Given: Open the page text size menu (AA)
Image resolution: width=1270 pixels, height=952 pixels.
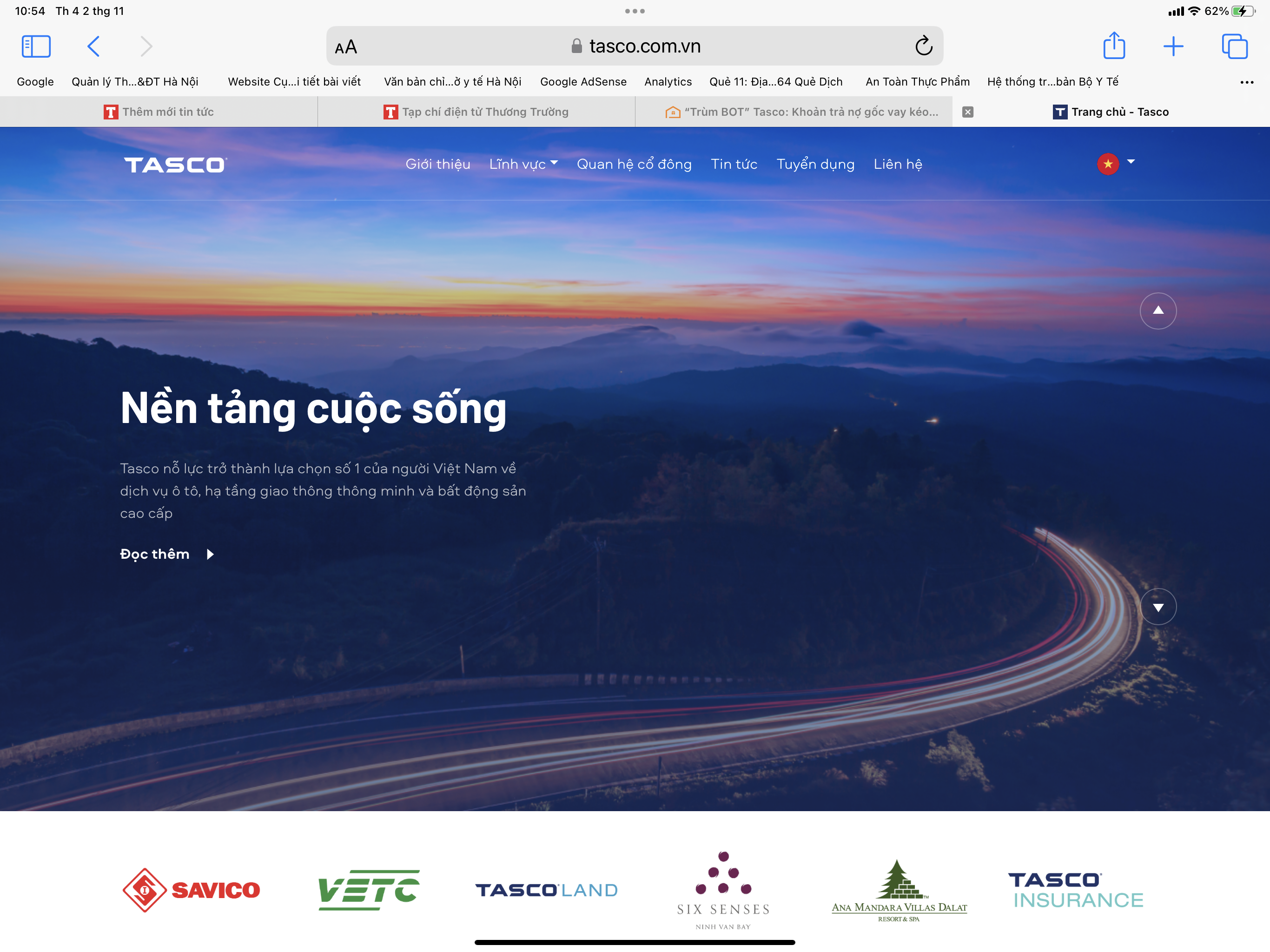Looking at the screenshot, I should 346,46.
